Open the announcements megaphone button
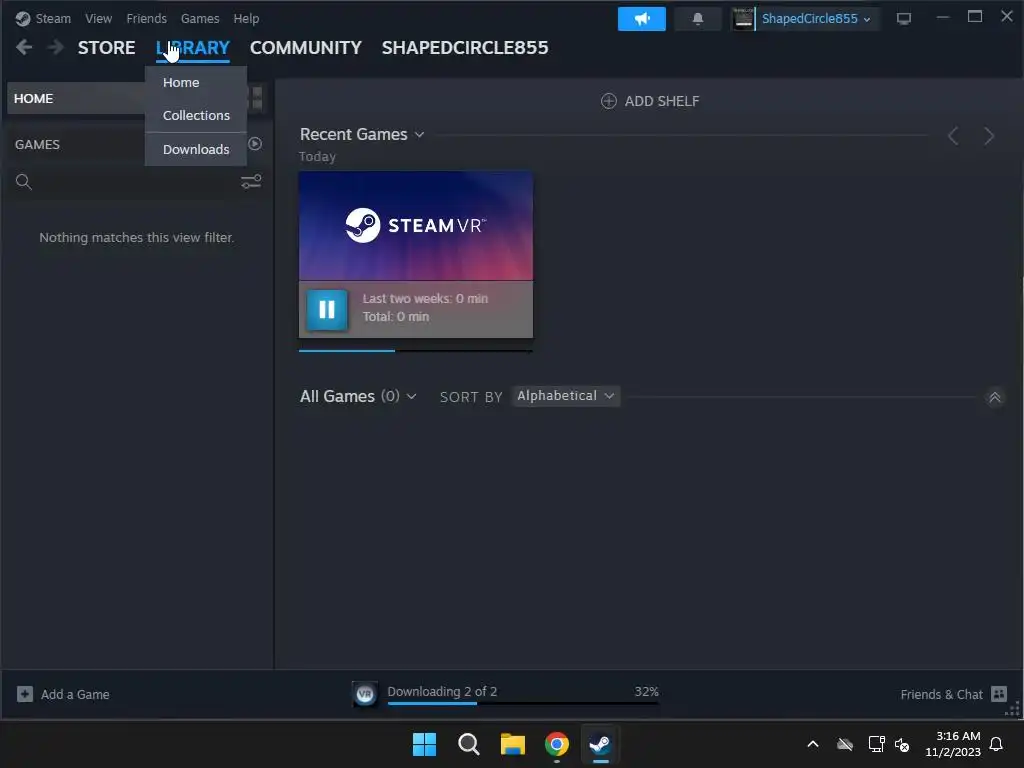Image resolution: width=1024 pixels, height=768 pixels. [x=641, y=19]
